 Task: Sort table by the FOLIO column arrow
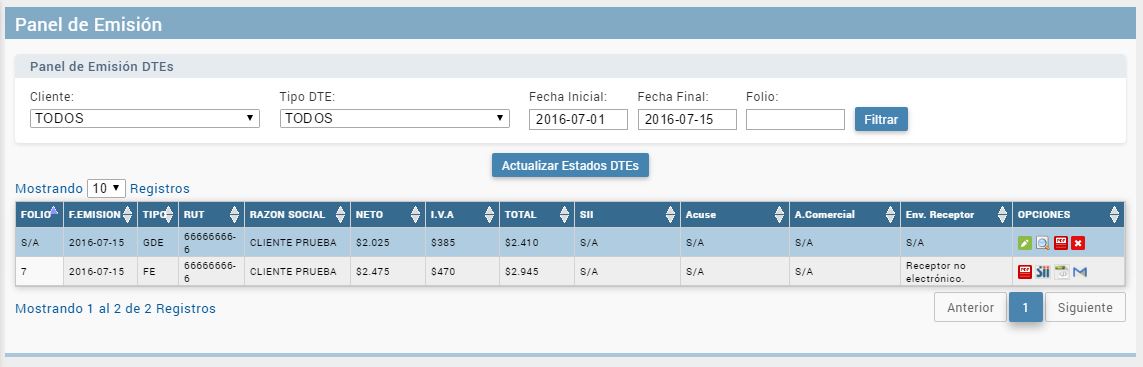click(x=53, y=210)
